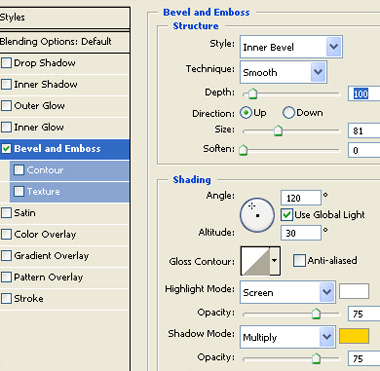The width and height of the screenshot is (380, 371).
Task: Click the Altitude field showing 30
Action: tap(301, 233)
